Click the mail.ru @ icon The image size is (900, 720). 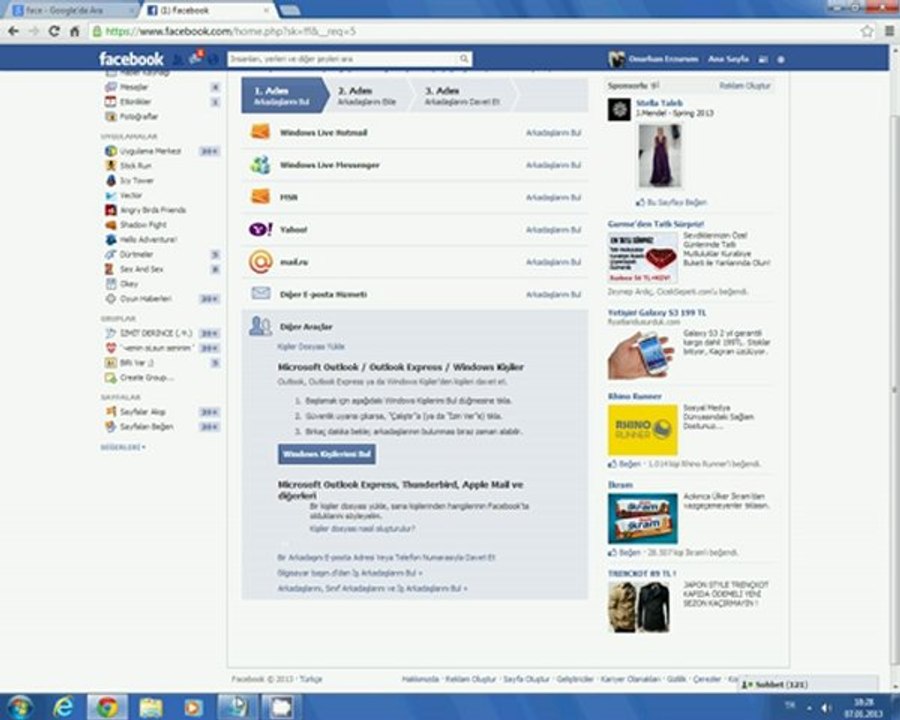tap(260, 261)
